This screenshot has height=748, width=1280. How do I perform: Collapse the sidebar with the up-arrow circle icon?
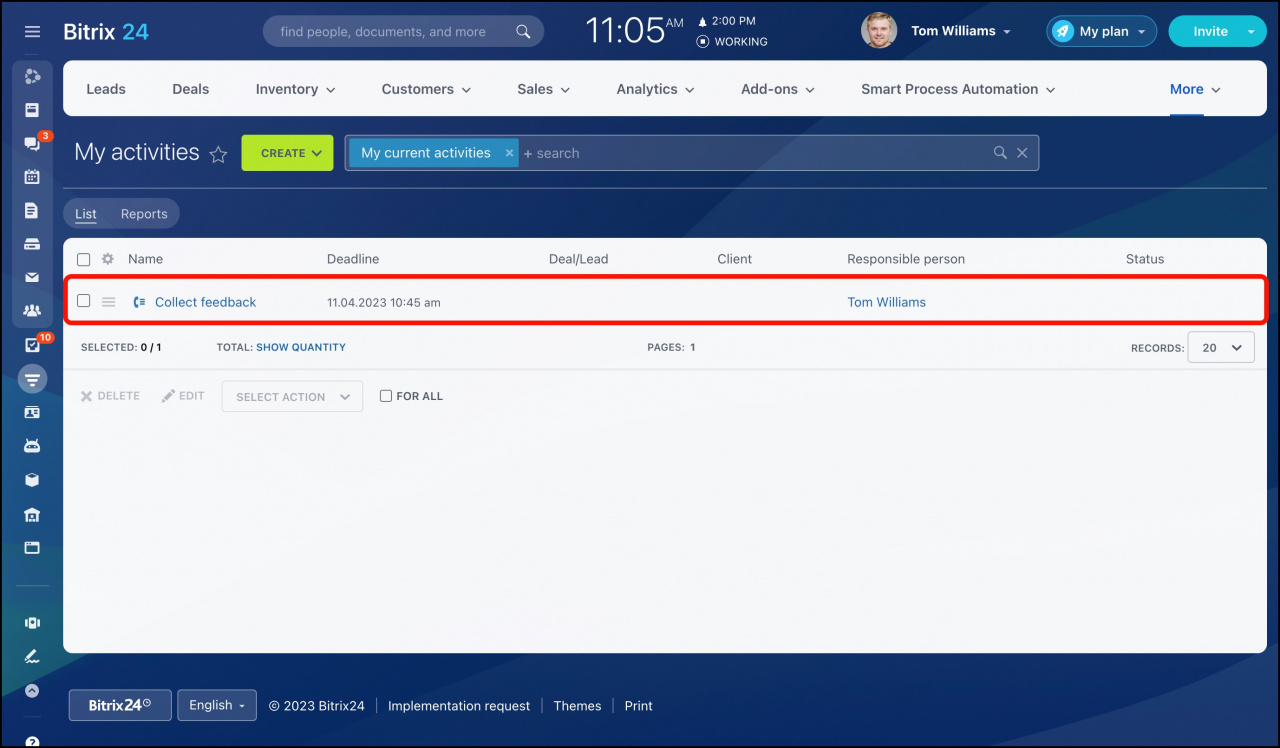click(x=32, y=690)
